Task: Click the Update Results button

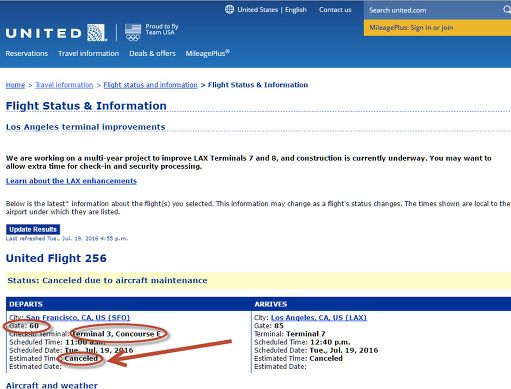Action: [33, 229]
